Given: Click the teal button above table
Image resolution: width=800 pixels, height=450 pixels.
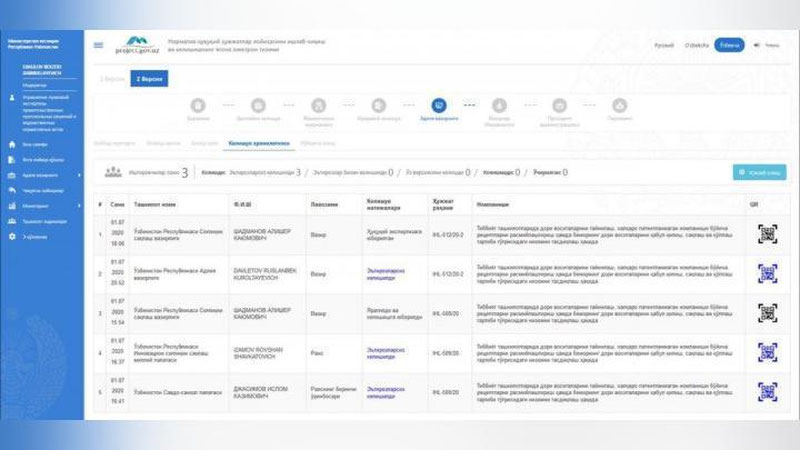Looking at the screenshot, I should point(759,172).
